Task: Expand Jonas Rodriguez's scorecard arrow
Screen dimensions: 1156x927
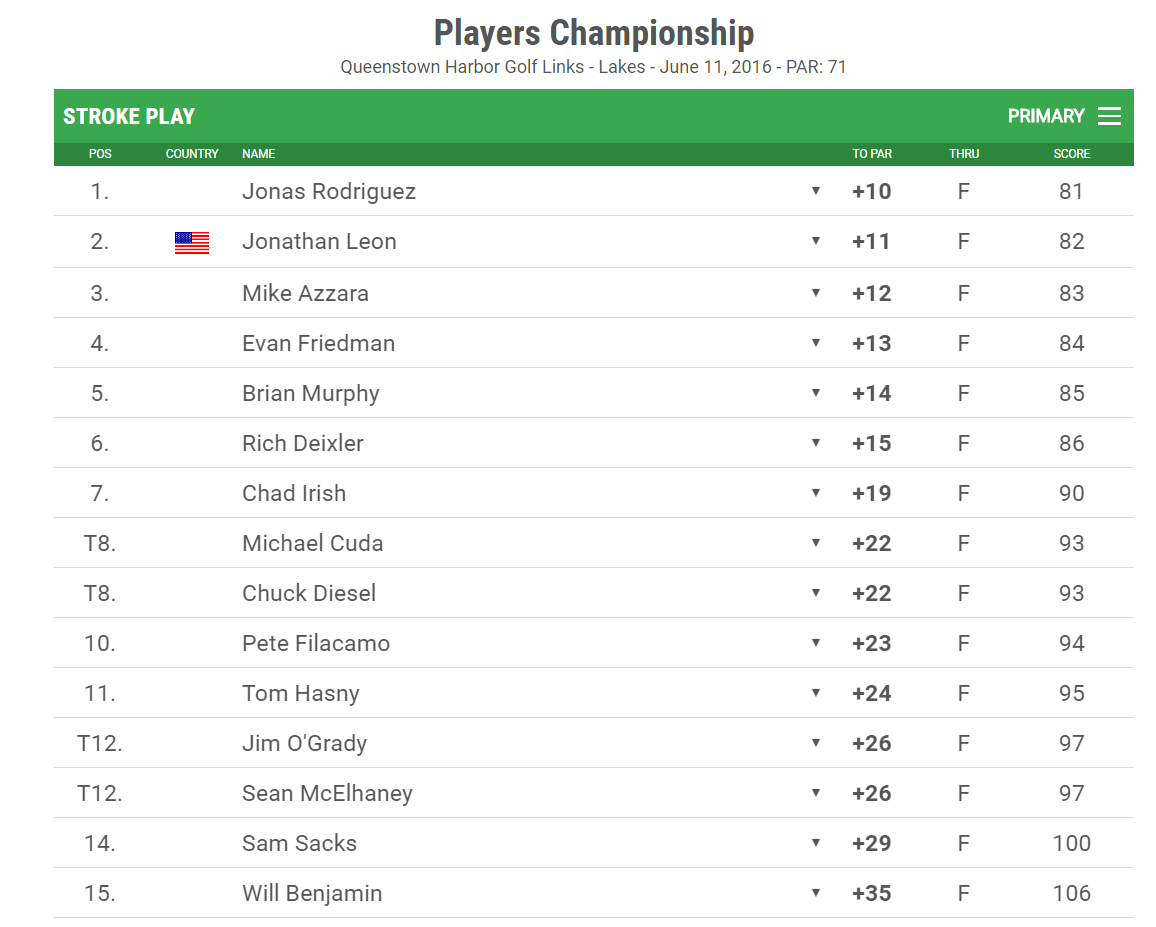Action: [x=815, y=191]
